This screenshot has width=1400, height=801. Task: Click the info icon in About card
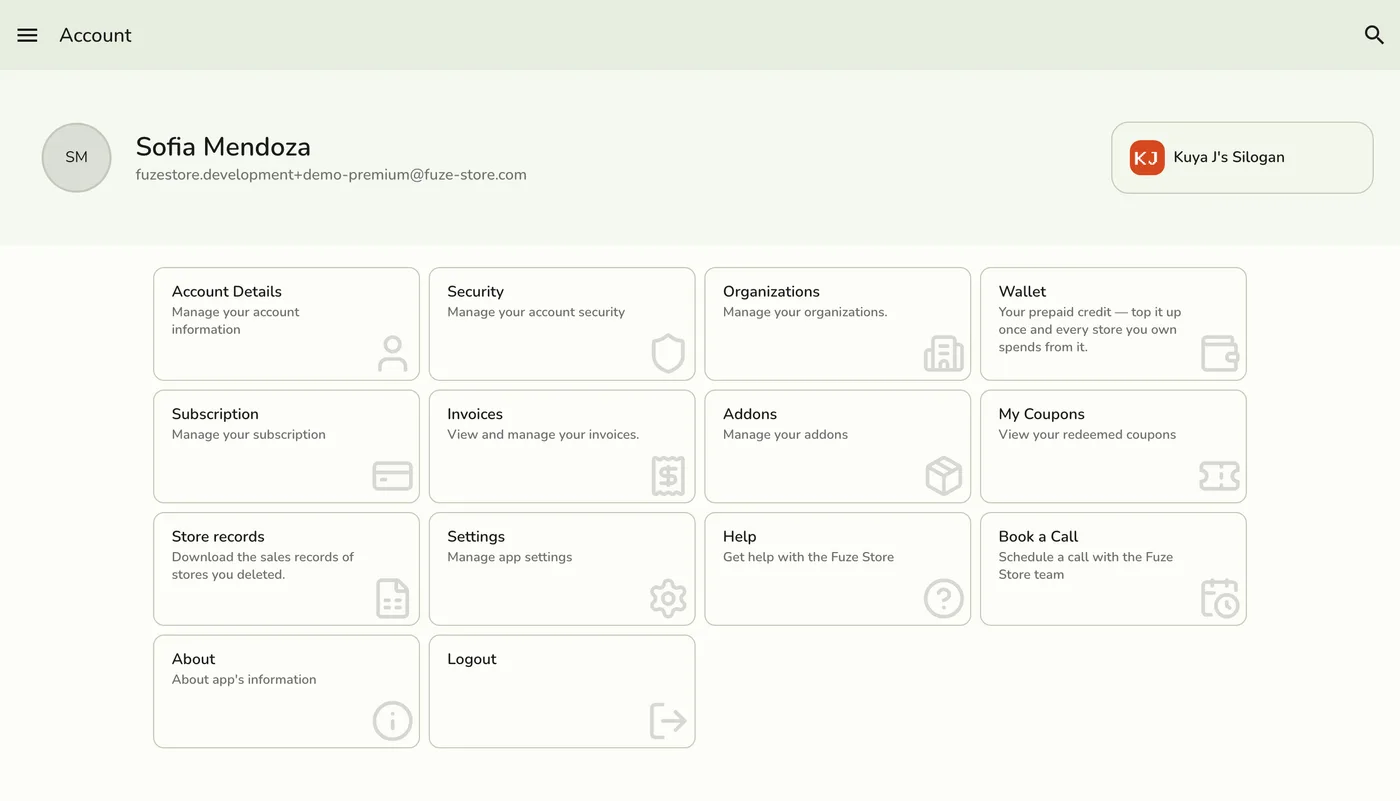[x=392, y=721]
